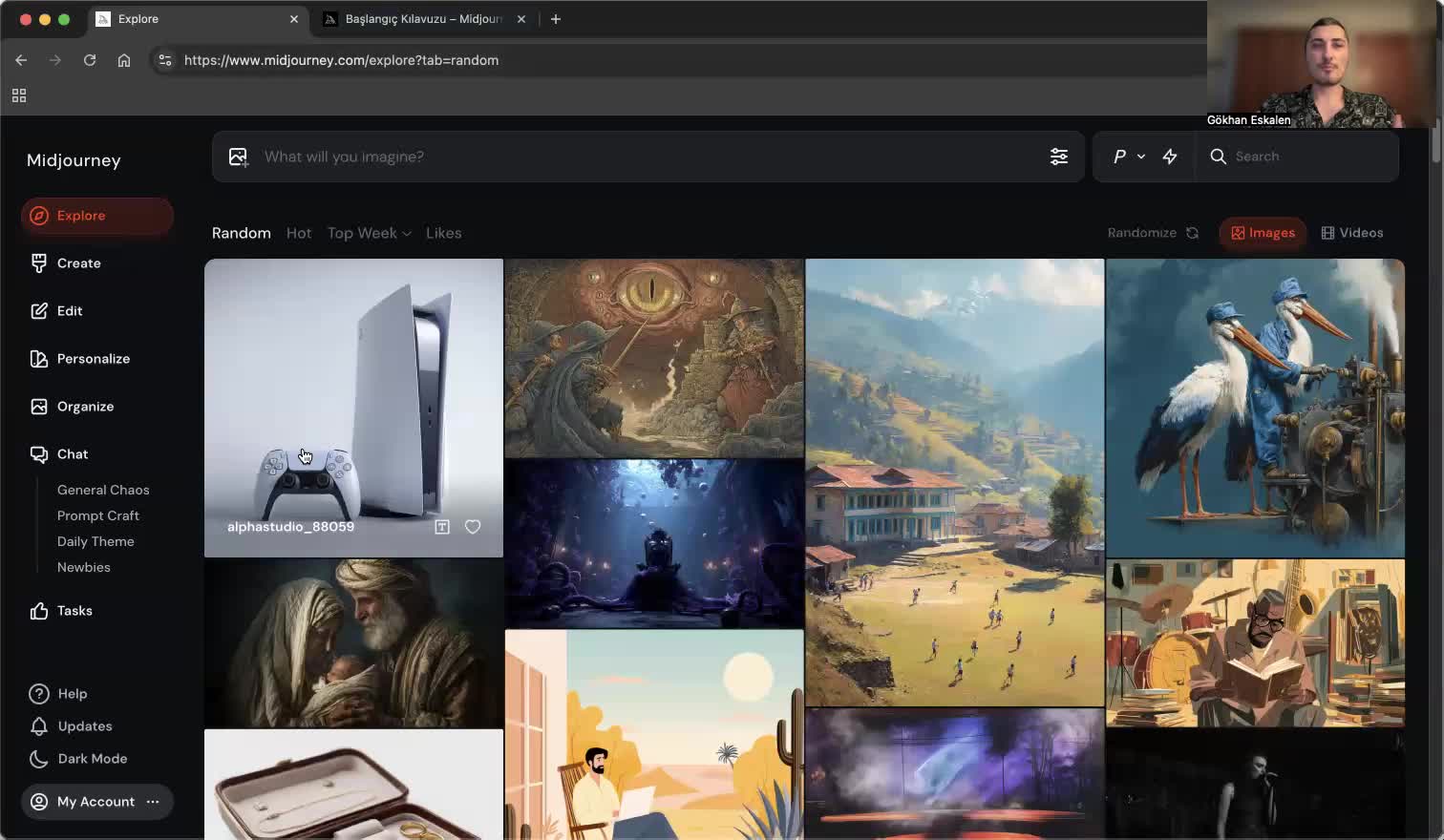Viewport: 1444px width, 840px height.
Task: Switch to Başlangıç Kılavuzu browser tab
Action: point(423,19)
